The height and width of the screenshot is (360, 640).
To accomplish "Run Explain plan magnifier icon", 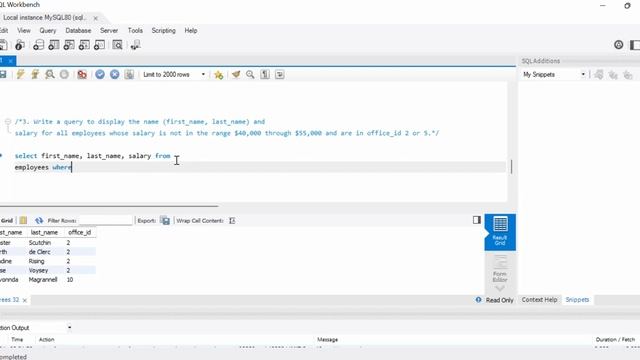I will pos(50,74).
